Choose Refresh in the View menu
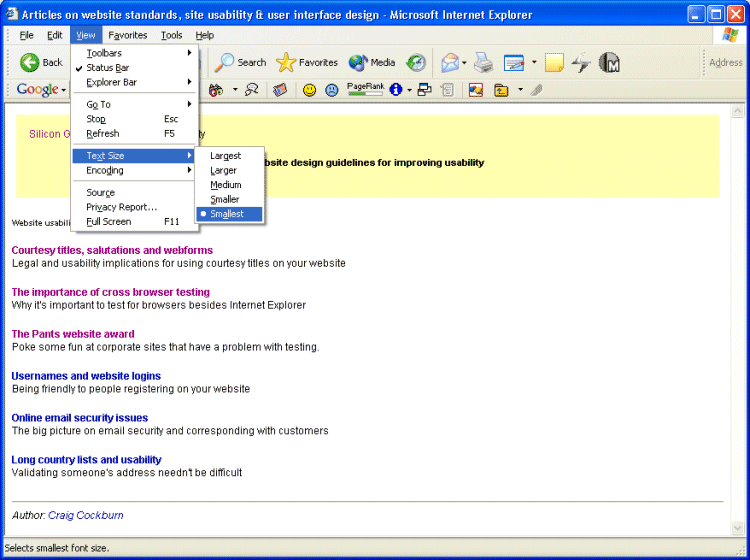Image resolution: width=750 pixels, height=560 pixels. [134, 133]
